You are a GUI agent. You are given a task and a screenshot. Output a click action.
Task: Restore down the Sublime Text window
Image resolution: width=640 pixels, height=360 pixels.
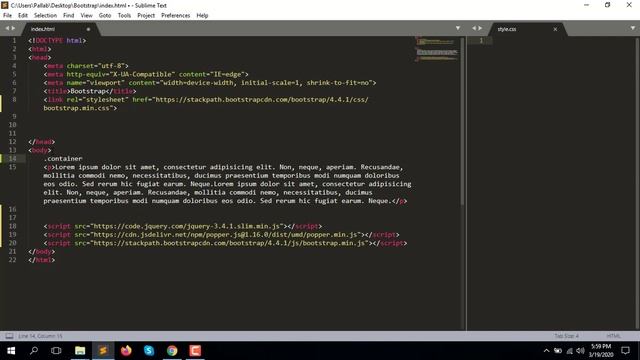pyautogui.click(x=607, y=5)
